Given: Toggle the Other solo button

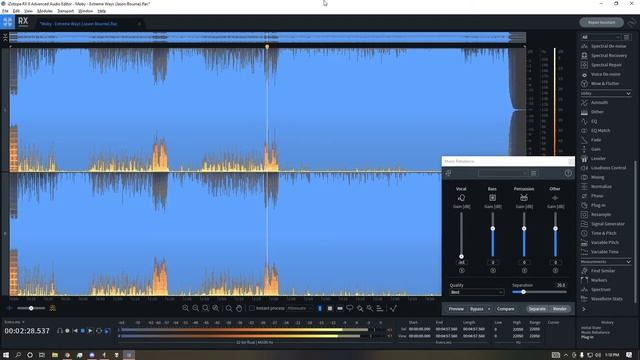Looking at the screenshot, I should pos(555,271).
